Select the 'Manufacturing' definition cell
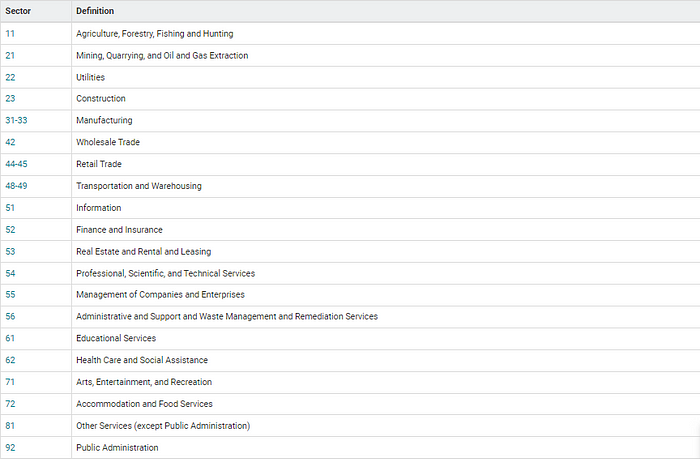 [386, 121]
